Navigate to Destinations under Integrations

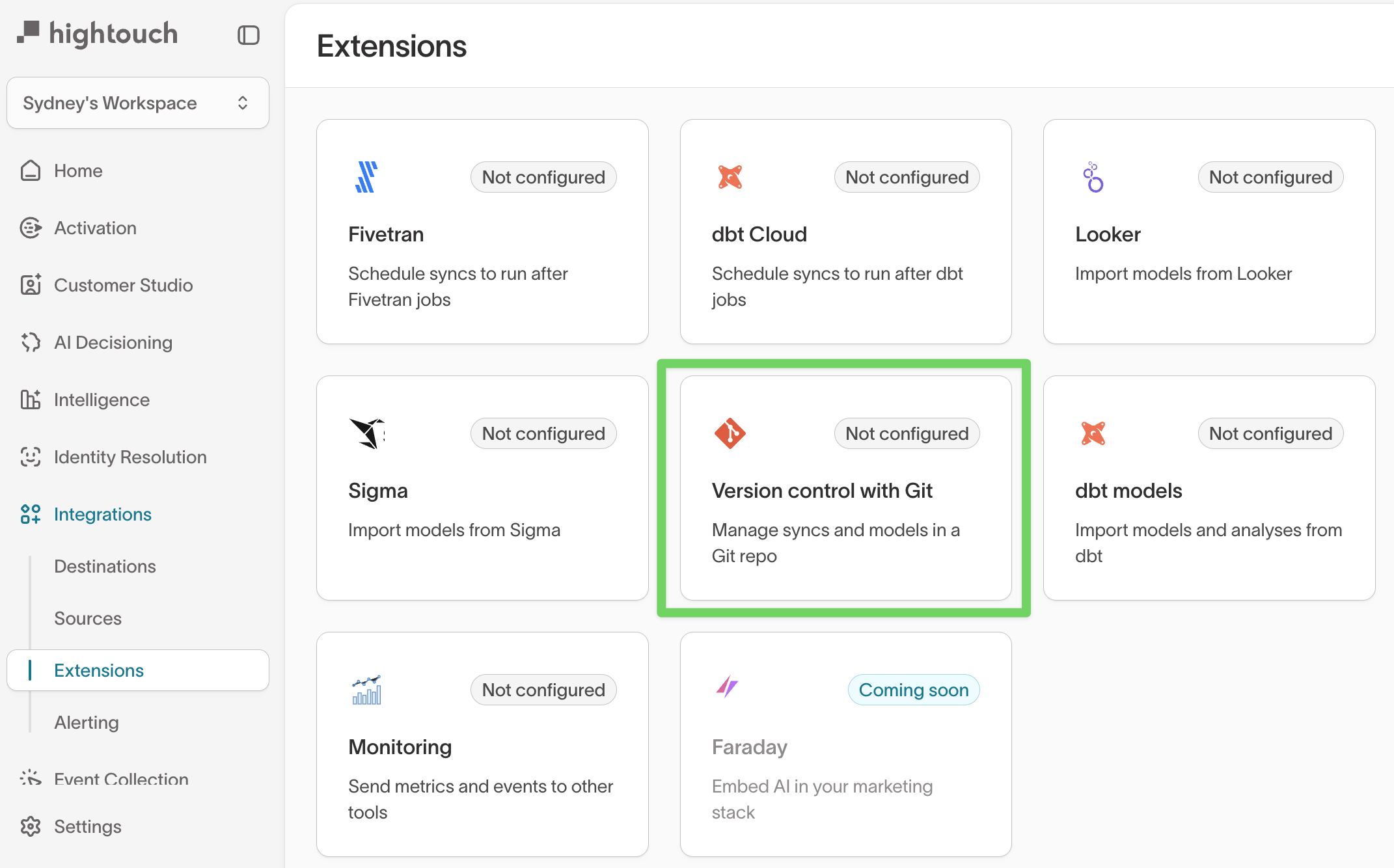click(105, 566)
